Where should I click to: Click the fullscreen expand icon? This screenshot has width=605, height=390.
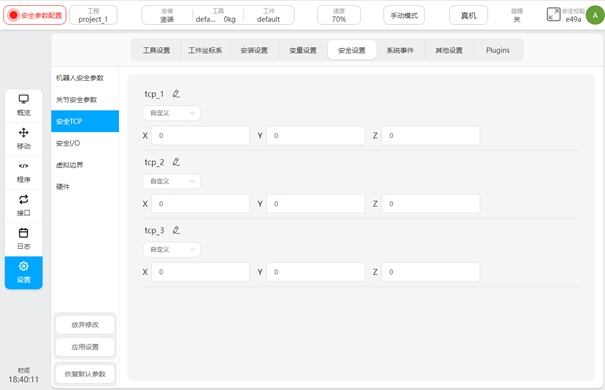pos(553,15)
